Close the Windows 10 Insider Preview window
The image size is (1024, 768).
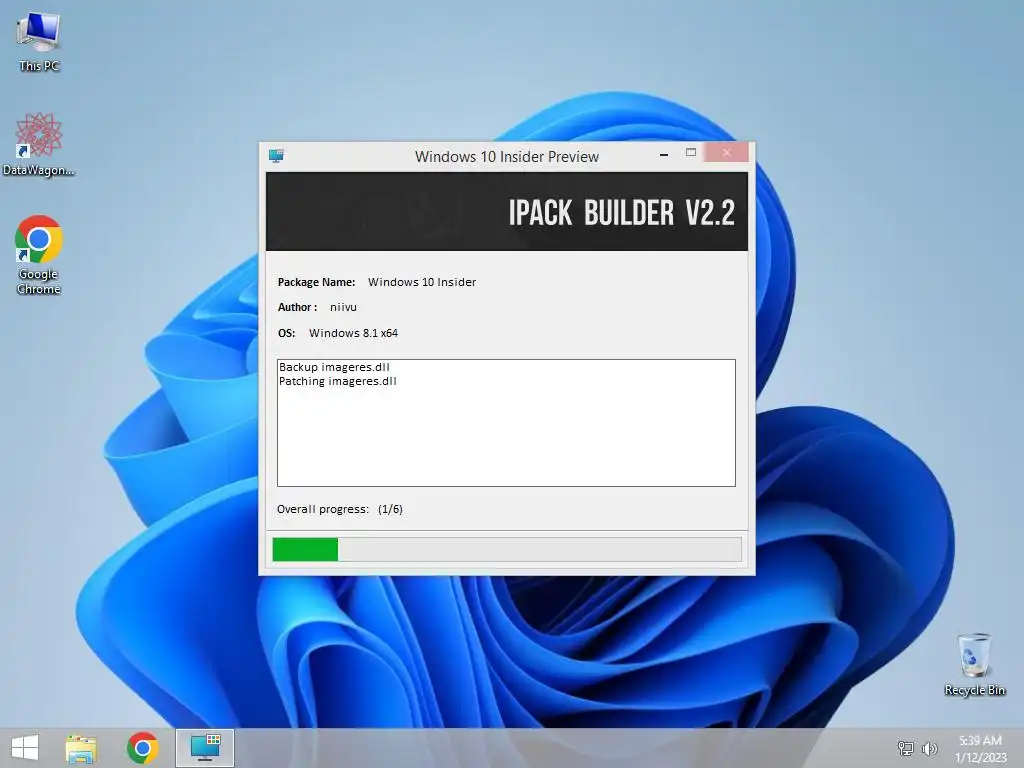[x=726, y=152]
